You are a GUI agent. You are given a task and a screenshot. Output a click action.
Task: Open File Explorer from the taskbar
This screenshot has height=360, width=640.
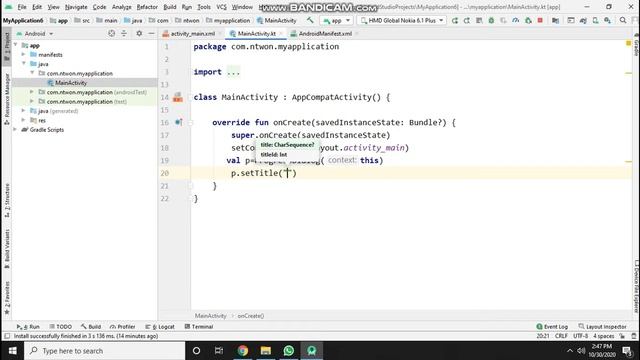pyautogui.click(x=266, y=351)
